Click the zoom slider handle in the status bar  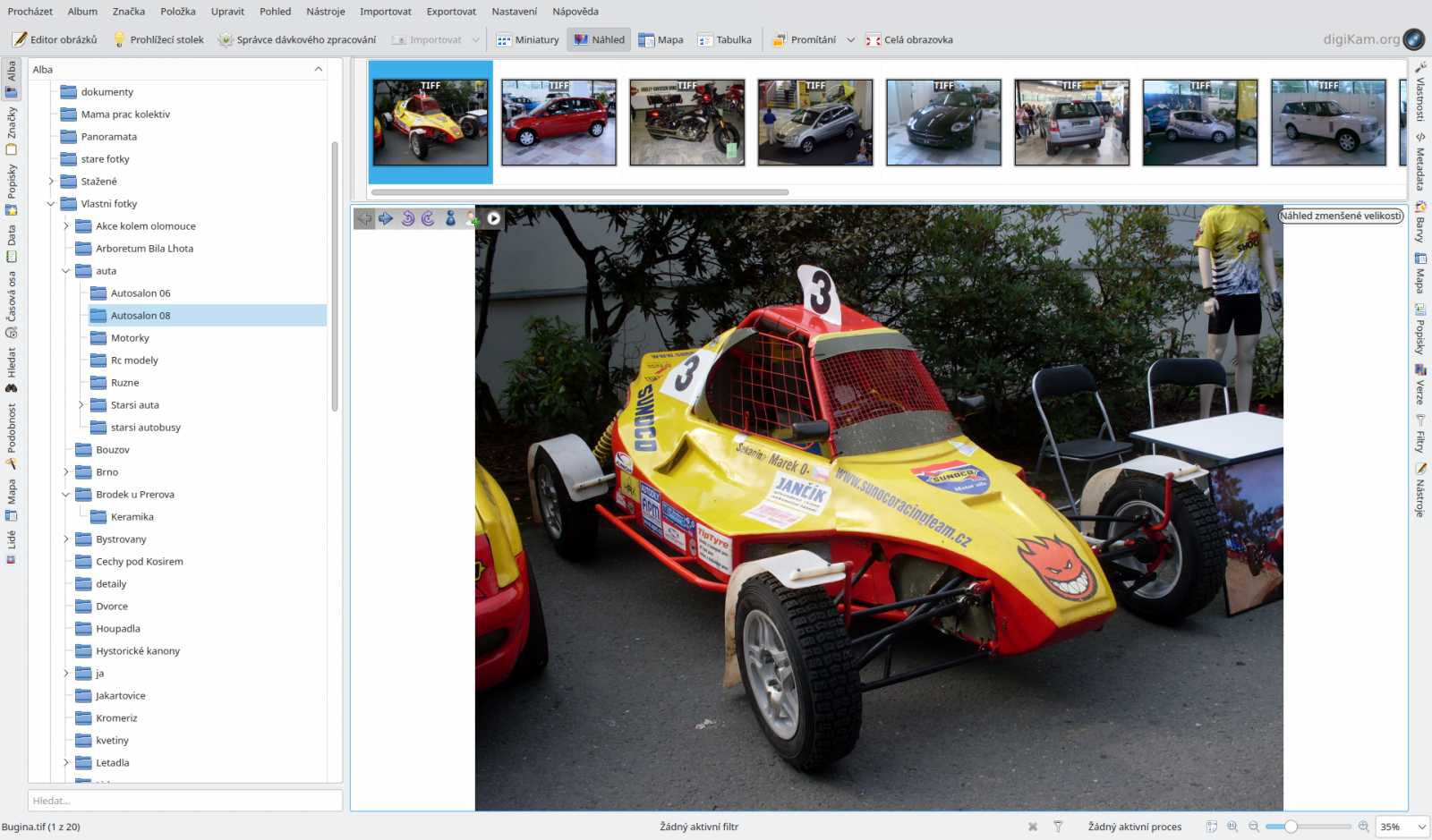pos(1291,827)
